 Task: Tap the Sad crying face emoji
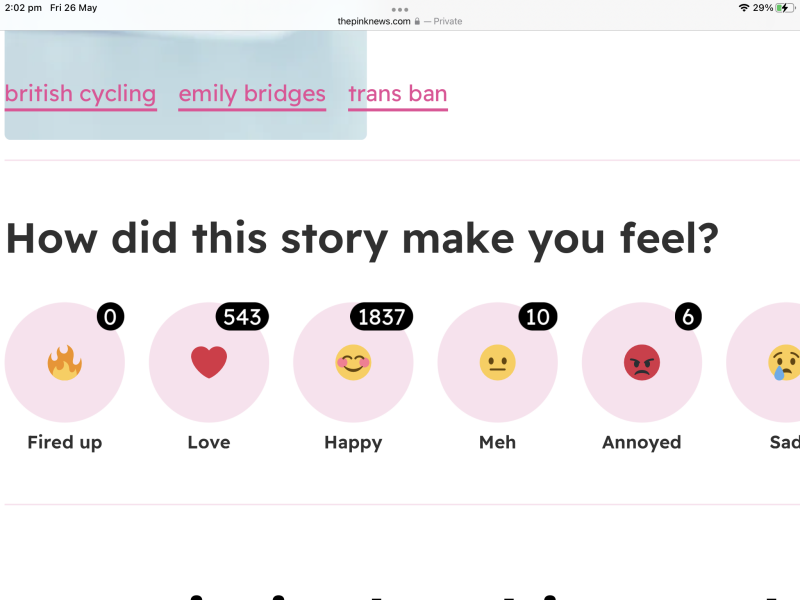pyautogui.click(x=783, y=362)
